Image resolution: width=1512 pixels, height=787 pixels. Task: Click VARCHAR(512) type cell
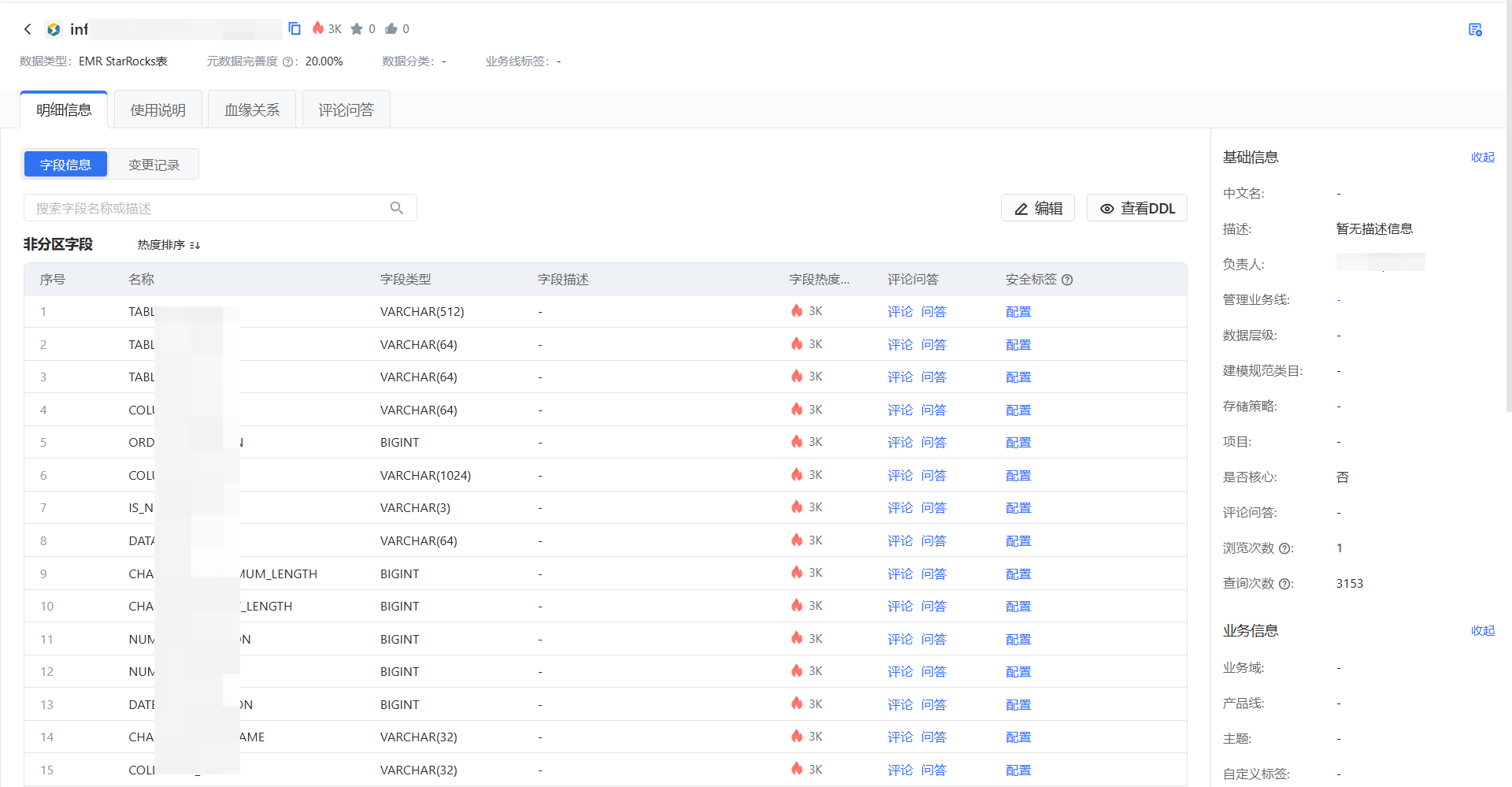pos(422,312)
